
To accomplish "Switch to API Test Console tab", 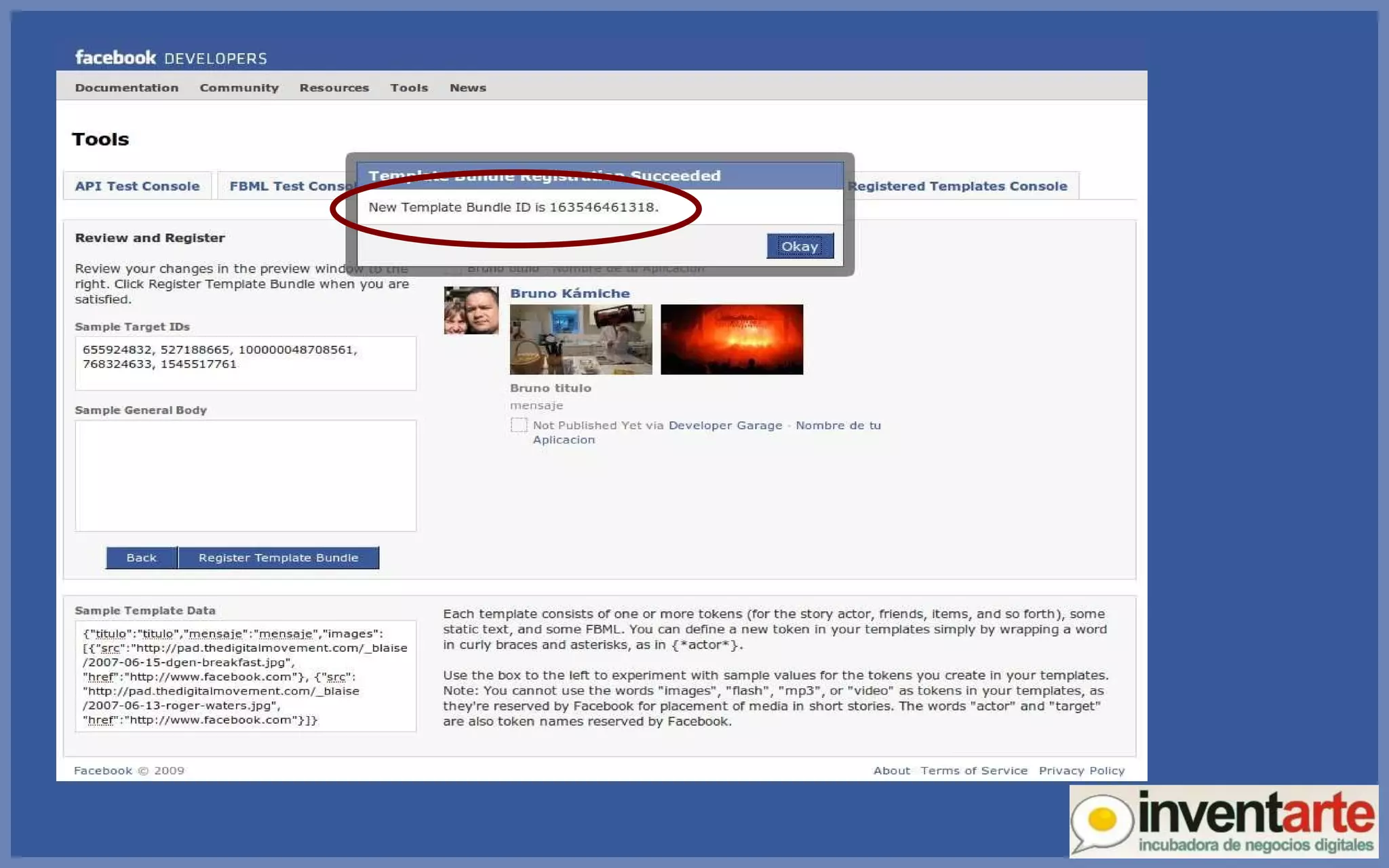I will pos(137,186).
